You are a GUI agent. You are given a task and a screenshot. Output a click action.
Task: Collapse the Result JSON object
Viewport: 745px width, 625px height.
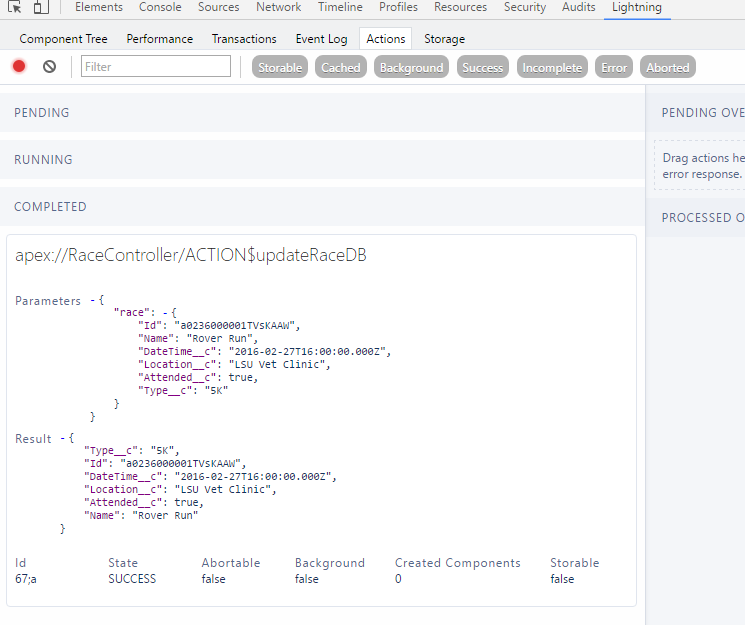click(62, 438)
